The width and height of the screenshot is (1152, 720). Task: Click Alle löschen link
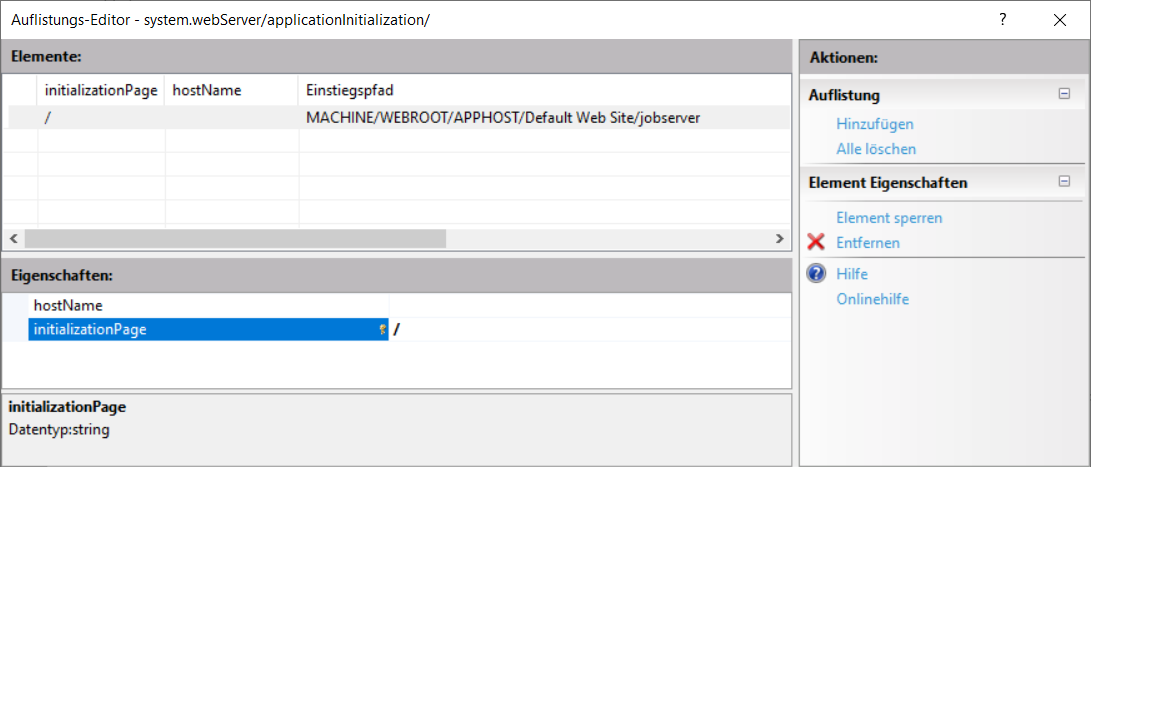(875, 149)
